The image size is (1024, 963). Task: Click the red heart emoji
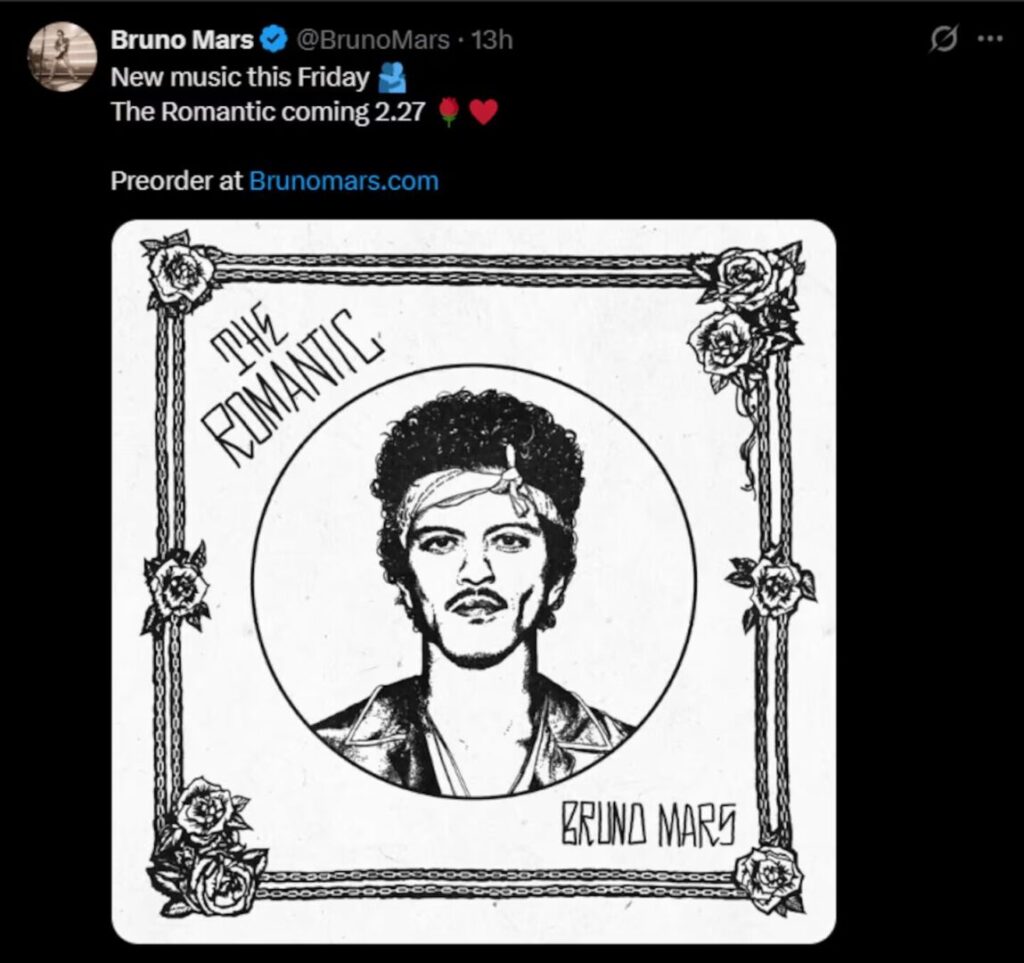484,112
